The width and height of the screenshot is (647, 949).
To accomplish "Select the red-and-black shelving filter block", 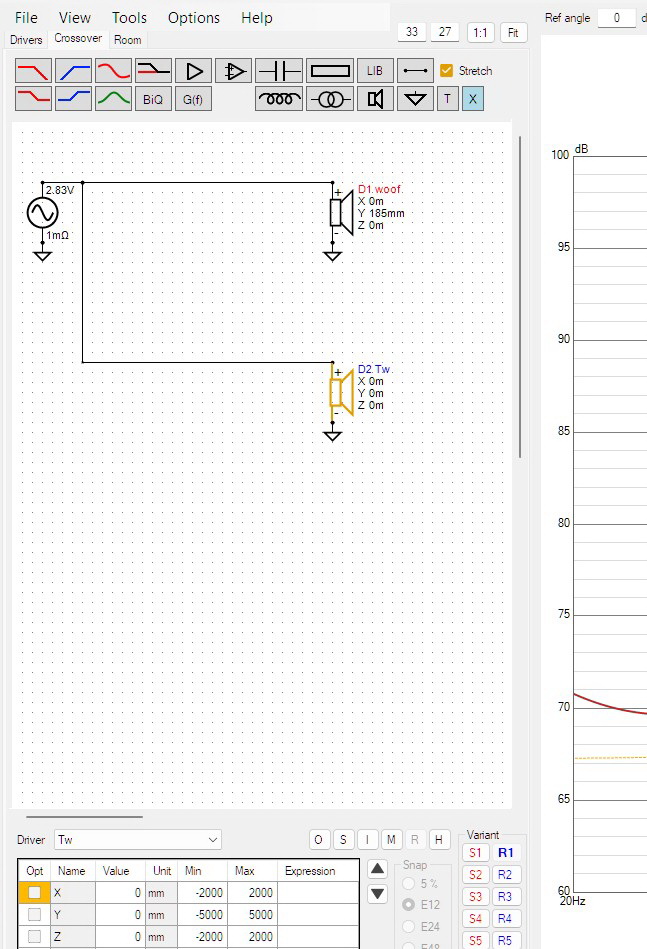I will coord(153,71).
